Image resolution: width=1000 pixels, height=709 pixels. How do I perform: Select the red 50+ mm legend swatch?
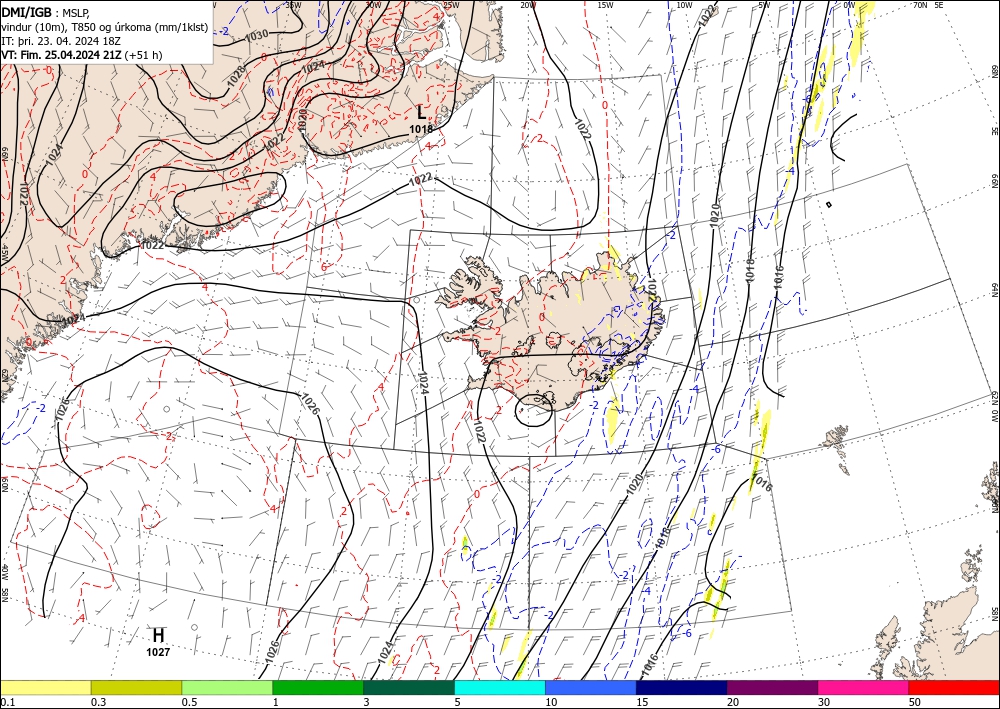coord(954,687)
